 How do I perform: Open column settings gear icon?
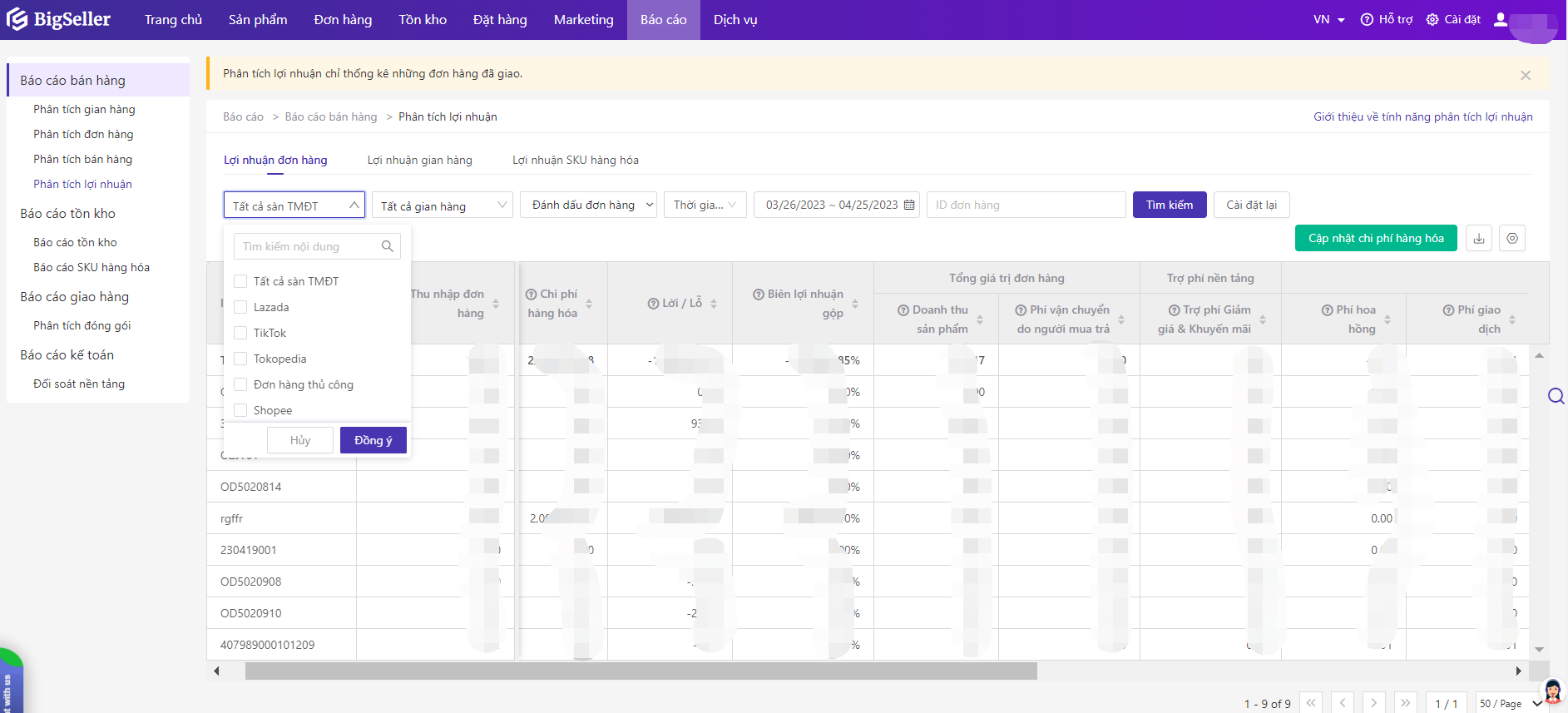(1511, 239)
